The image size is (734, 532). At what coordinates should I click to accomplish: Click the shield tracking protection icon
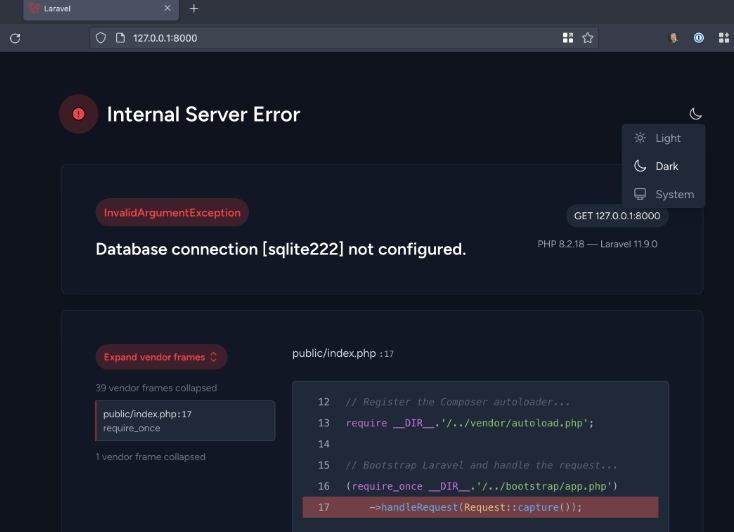(101, 38)
